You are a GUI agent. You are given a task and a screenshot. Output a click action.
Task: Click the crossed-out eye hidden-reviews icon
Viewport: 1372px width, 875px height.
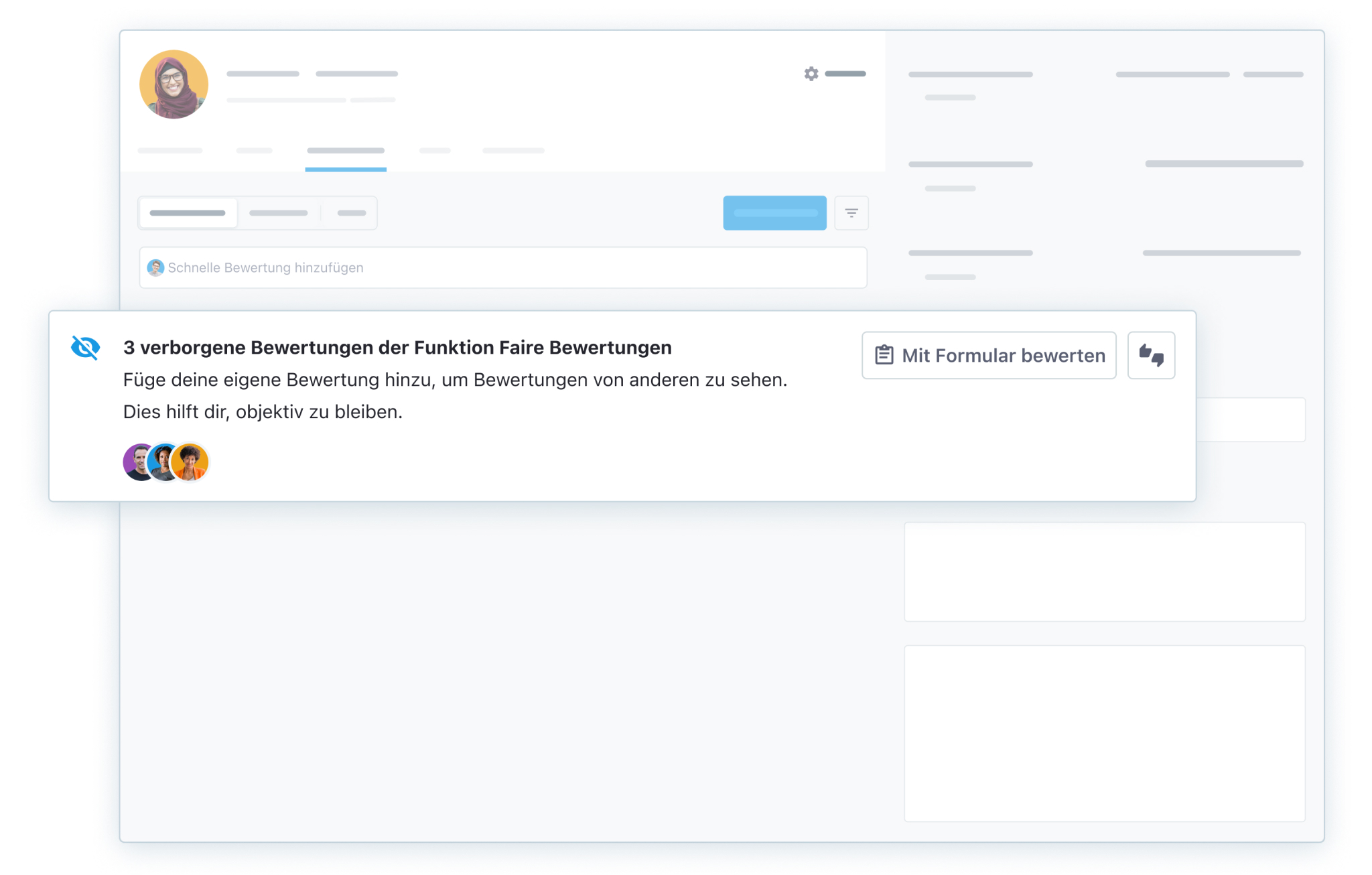tap(86, 347)
